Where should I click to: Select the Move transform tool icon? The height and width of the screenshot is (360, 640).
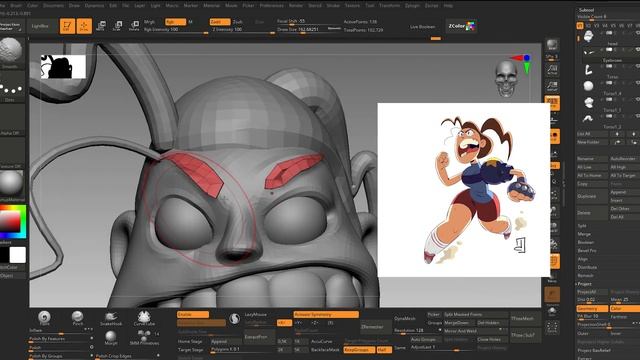click(x=101, y=26)
